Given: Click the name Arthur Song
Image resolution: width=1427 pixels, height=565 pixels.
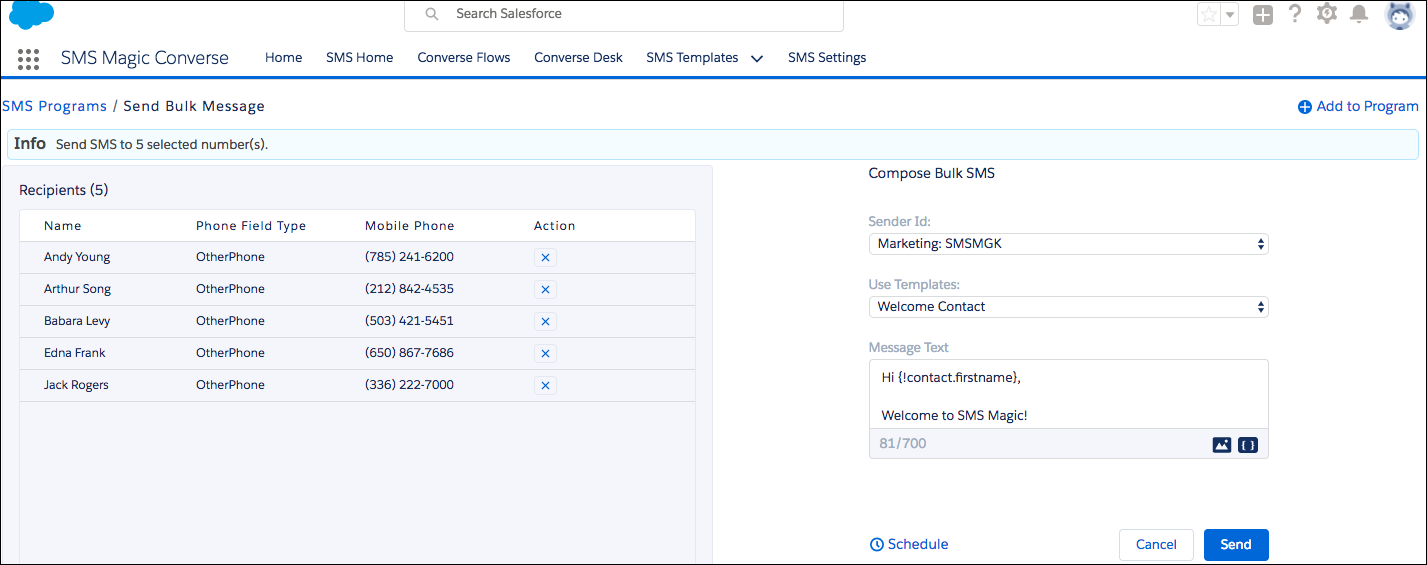Looking at the screenshot, I should pos(78,289).
